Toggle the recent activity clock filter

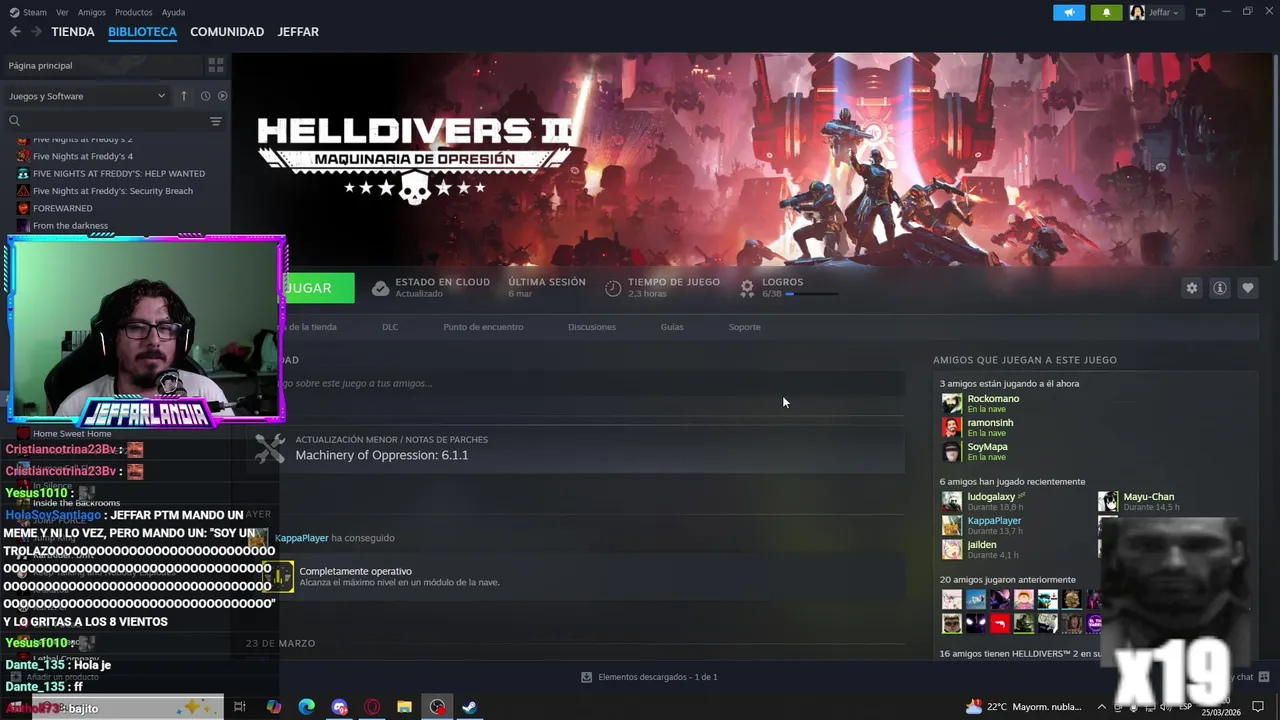click(x=205, y=96)
